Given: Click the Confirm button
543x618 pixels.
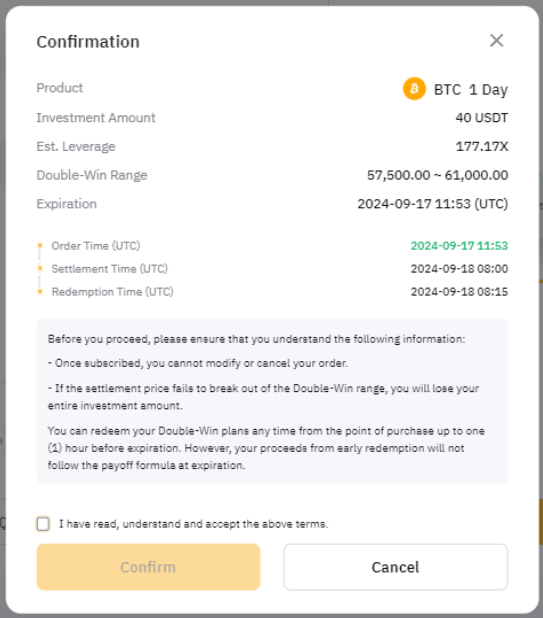Looking at the screenshot, I should coord(149,567).
